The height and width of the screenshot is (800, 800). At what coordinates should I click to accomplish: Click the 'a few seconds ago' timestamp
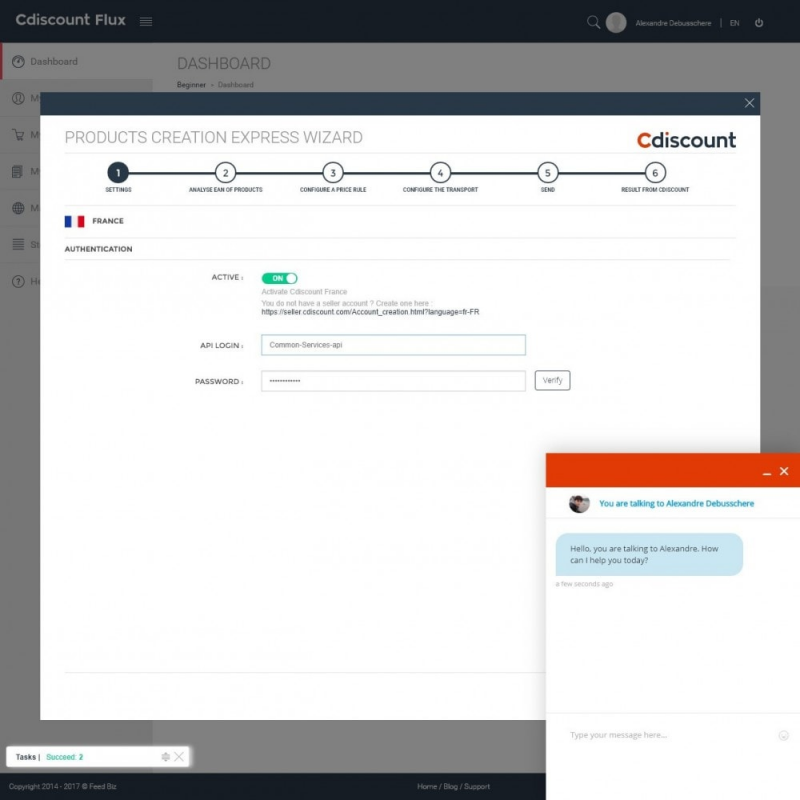pyautogui.click(x=584, y=584)
